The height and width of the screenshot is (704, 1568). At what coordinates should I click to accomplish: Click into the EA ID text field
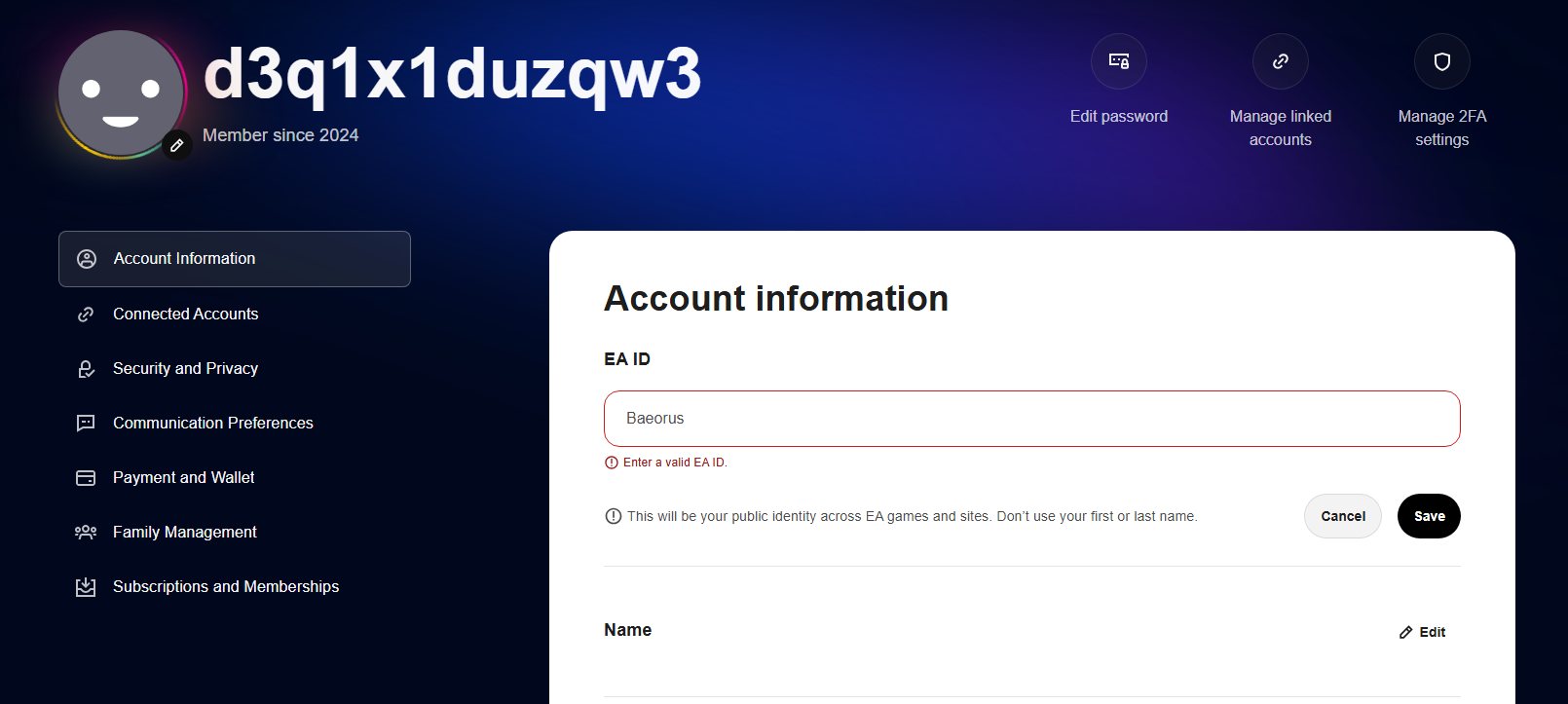(x=1031, y=419)
